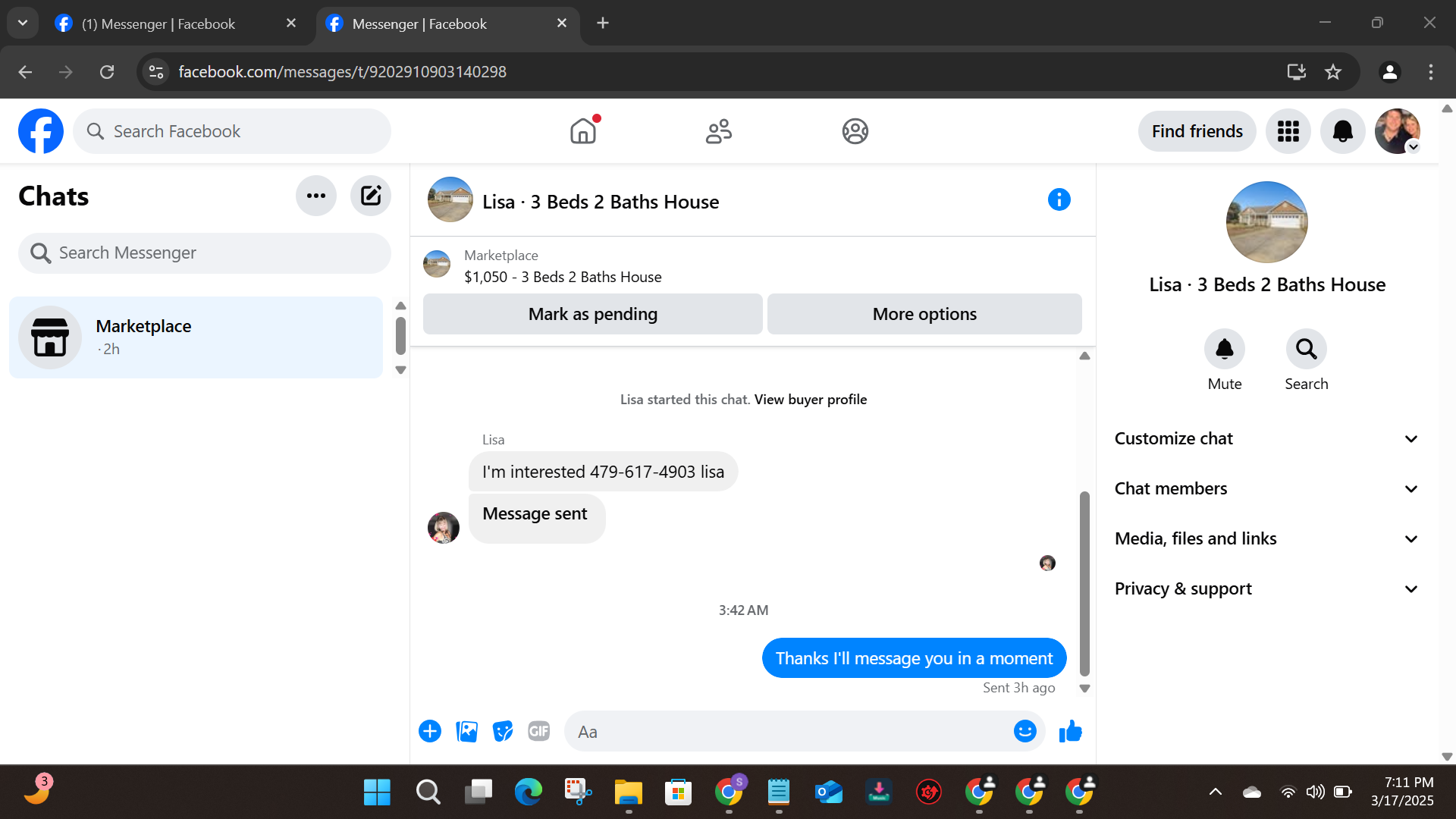
Task: Bookmark this page with the star icon
Action: (x=1333, y=72)
